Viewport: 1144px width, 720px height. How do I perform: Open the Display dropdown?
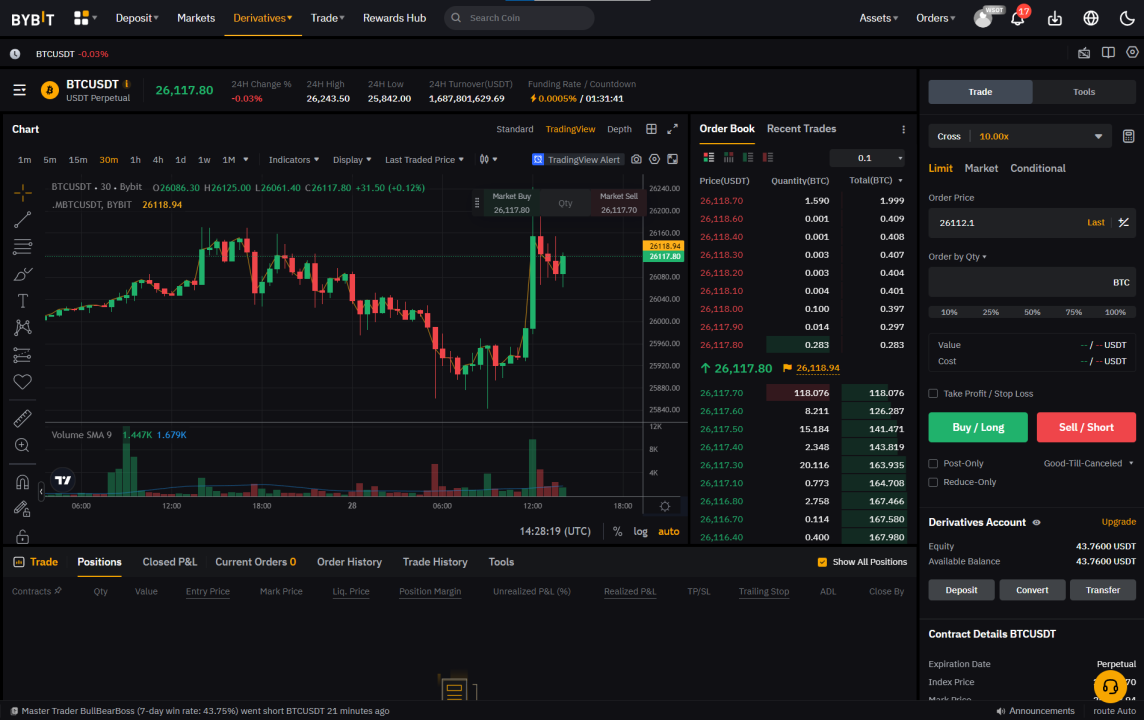click(352, 160)
